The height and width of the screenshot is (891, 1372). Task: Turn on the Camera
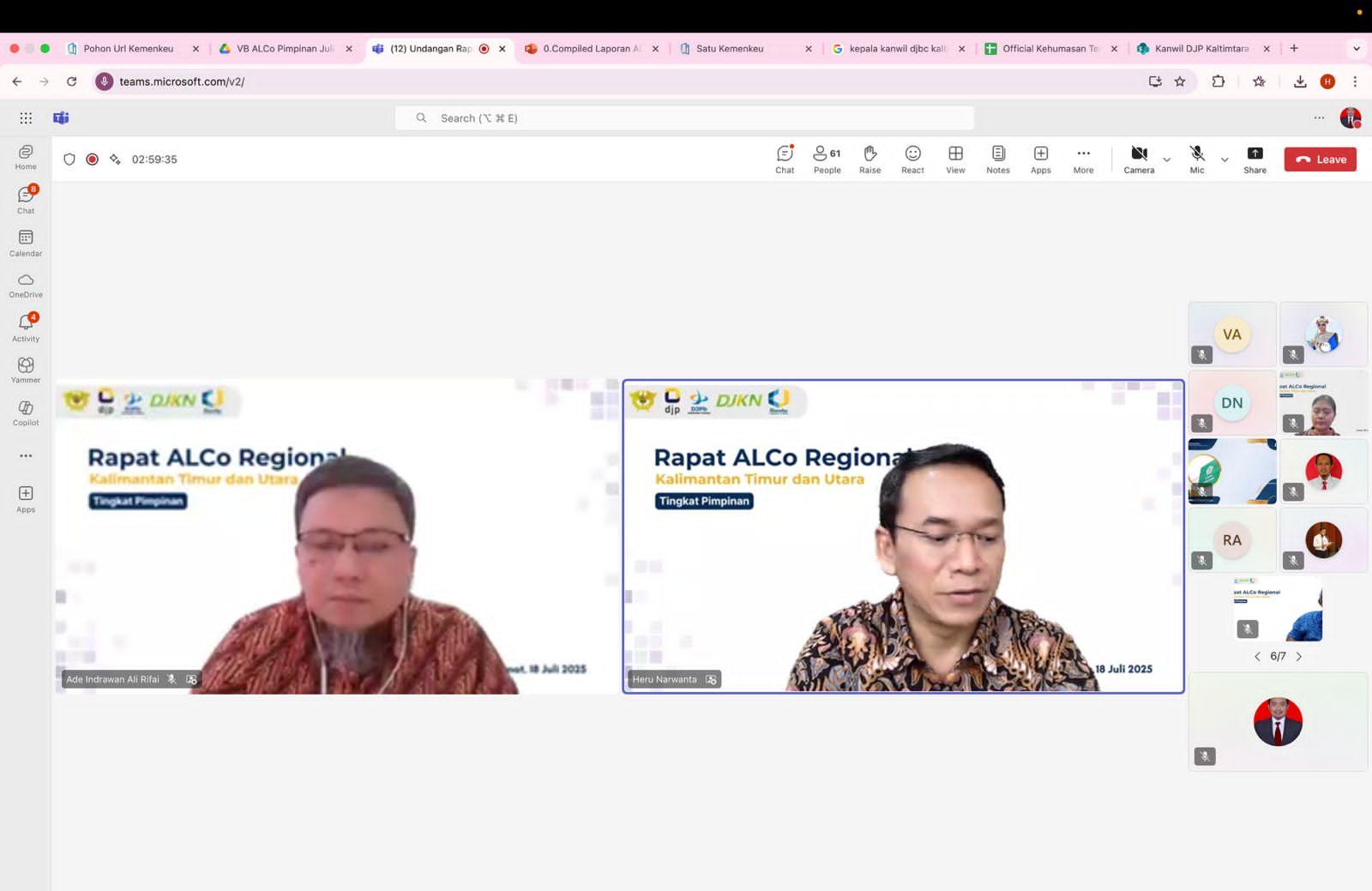coord(1139,159)
